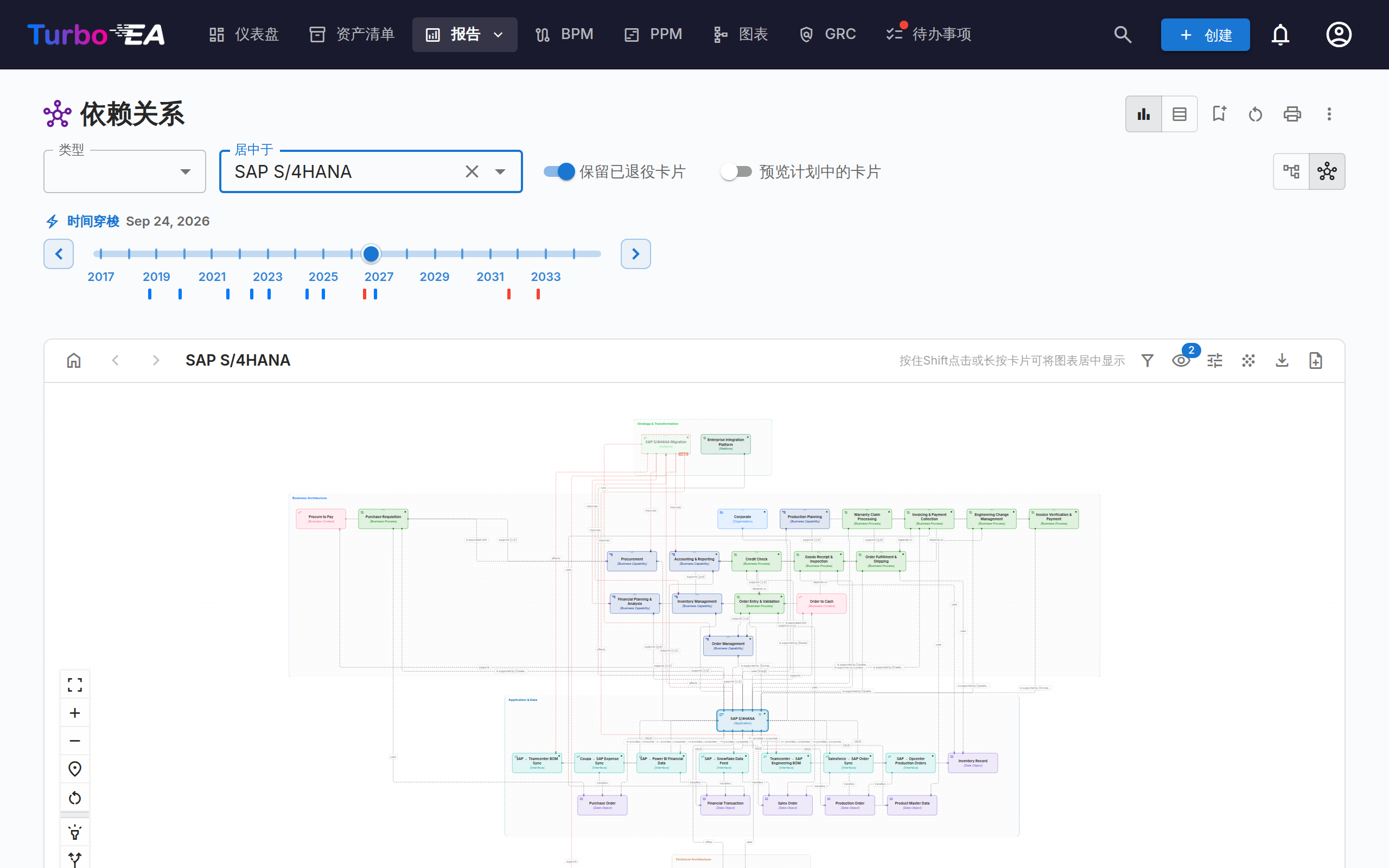The image size is (1389, 868).
Task: Click the add-to-document export icon
Action: click(1316, 360)
